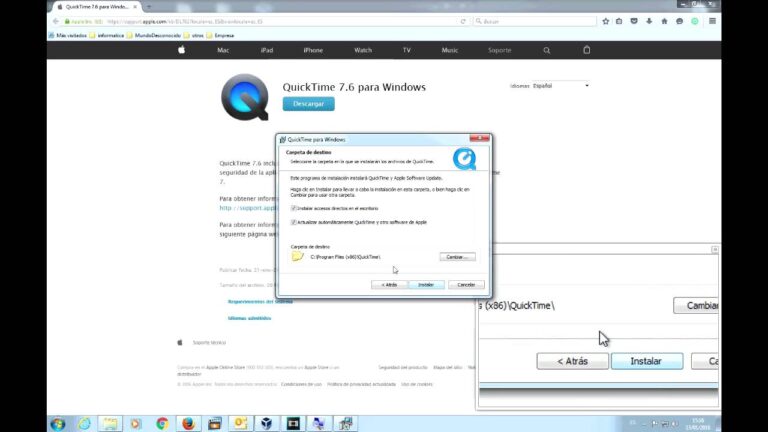Toggle 'Actualizar automáticamente QuickTime' checkbox

click(x=293, y=222)
